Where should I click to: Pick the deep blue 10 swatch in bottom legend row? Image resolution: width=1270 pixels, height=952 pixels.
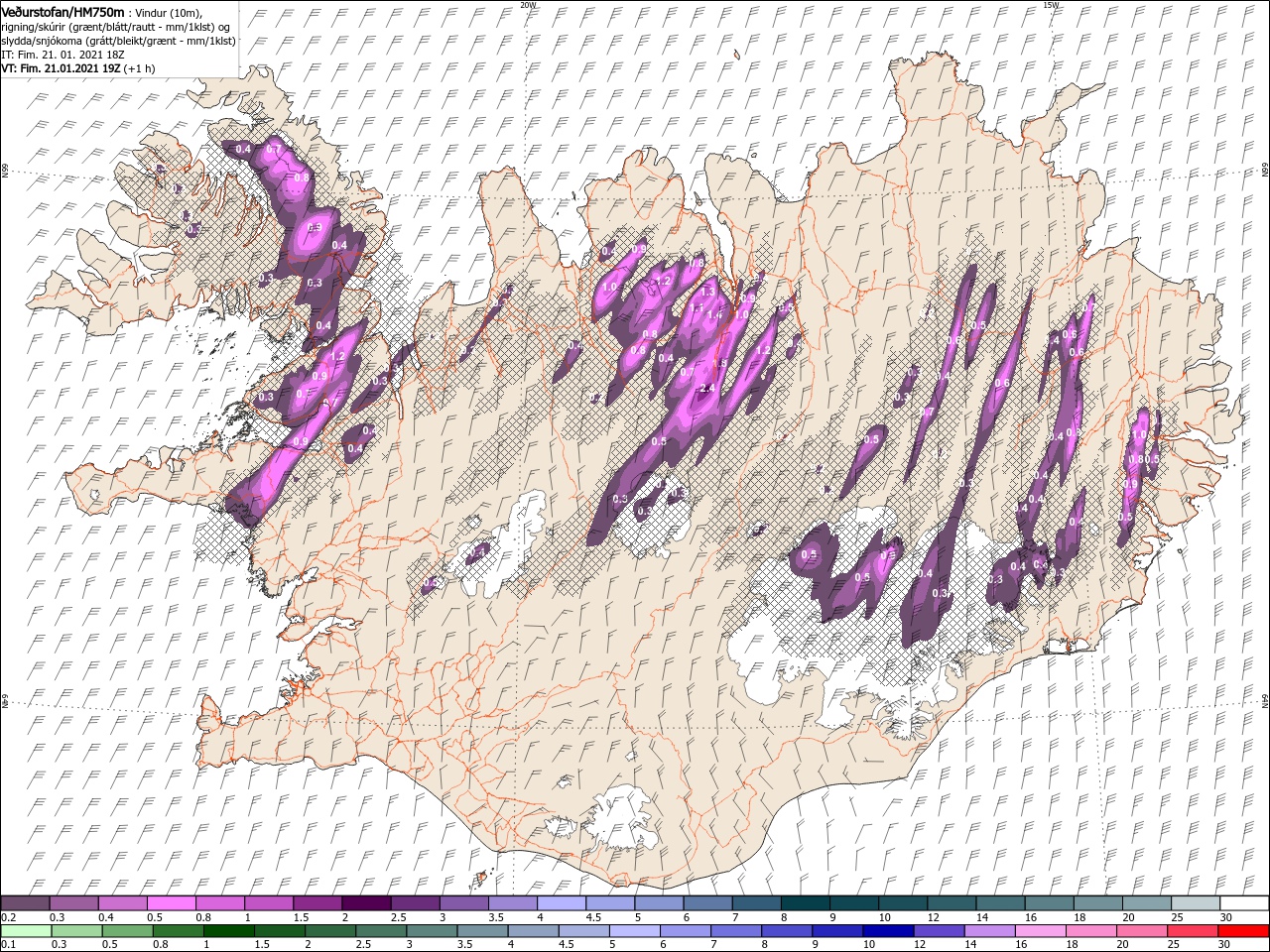887,931
